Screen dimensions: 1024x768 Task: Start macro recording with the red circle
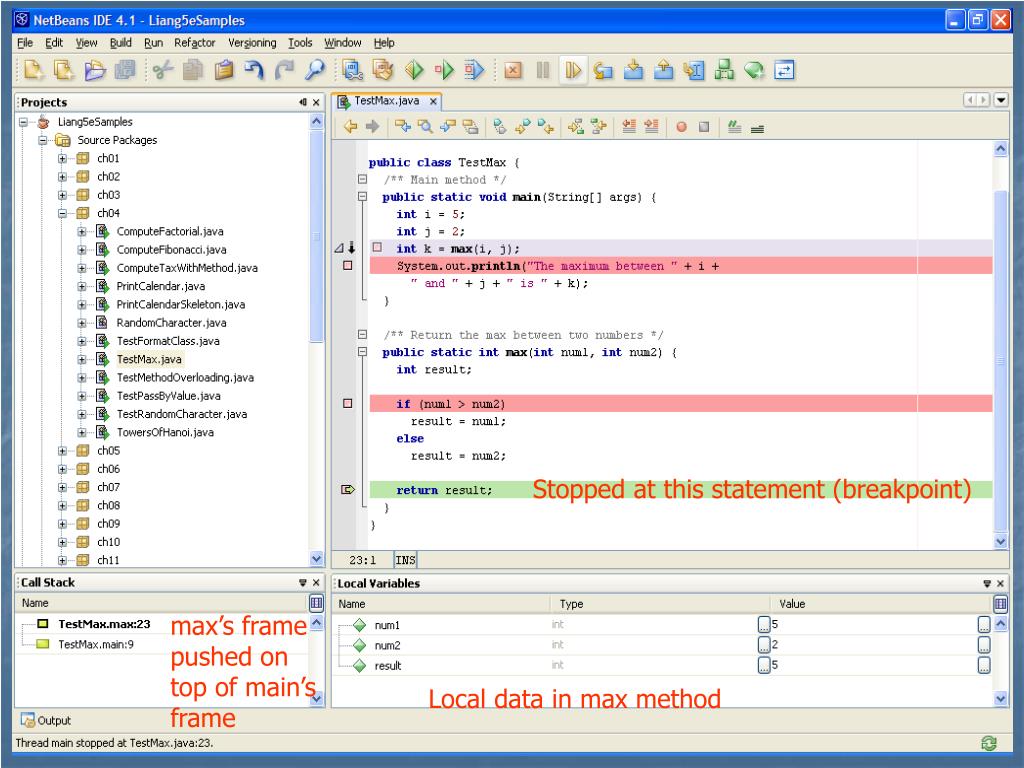(x=682, y=127)
